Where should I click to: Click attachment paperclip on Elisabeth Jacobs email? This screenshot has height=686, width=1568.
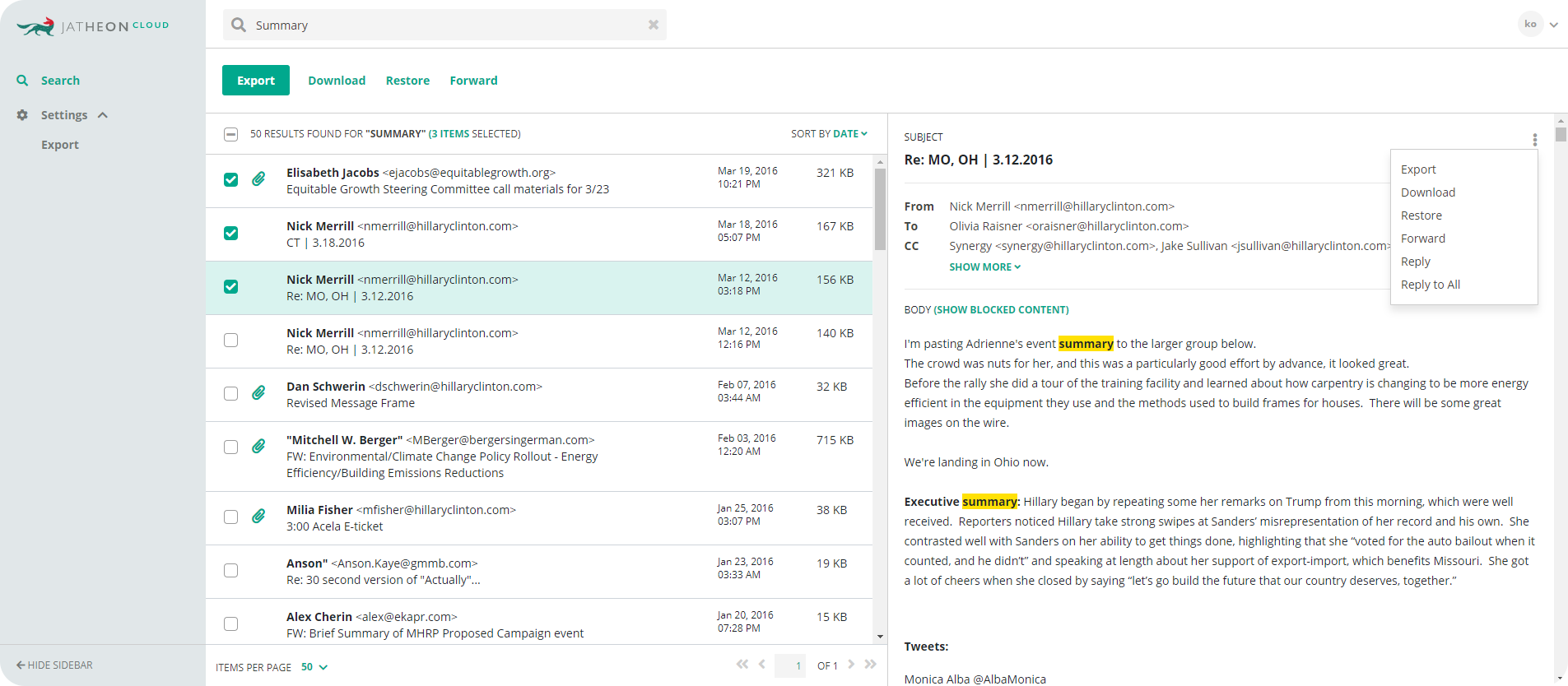coord(258,179)
